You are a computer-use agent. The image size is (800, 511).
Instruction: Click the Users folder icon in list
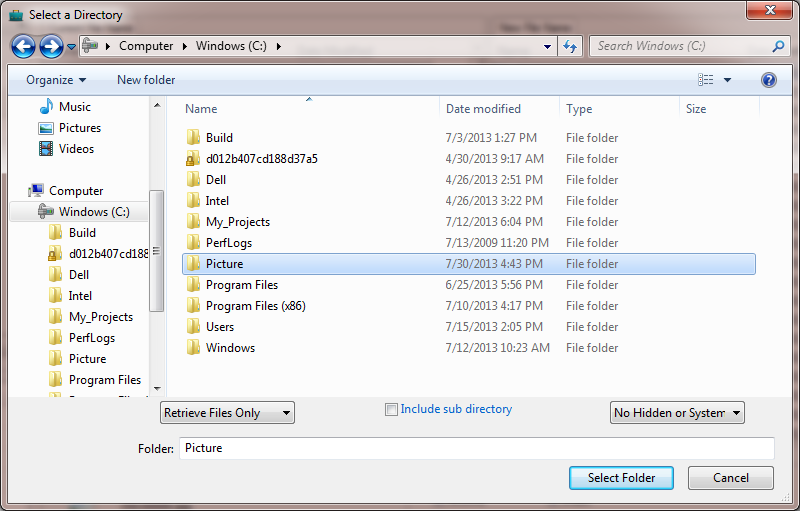[193, 326]
